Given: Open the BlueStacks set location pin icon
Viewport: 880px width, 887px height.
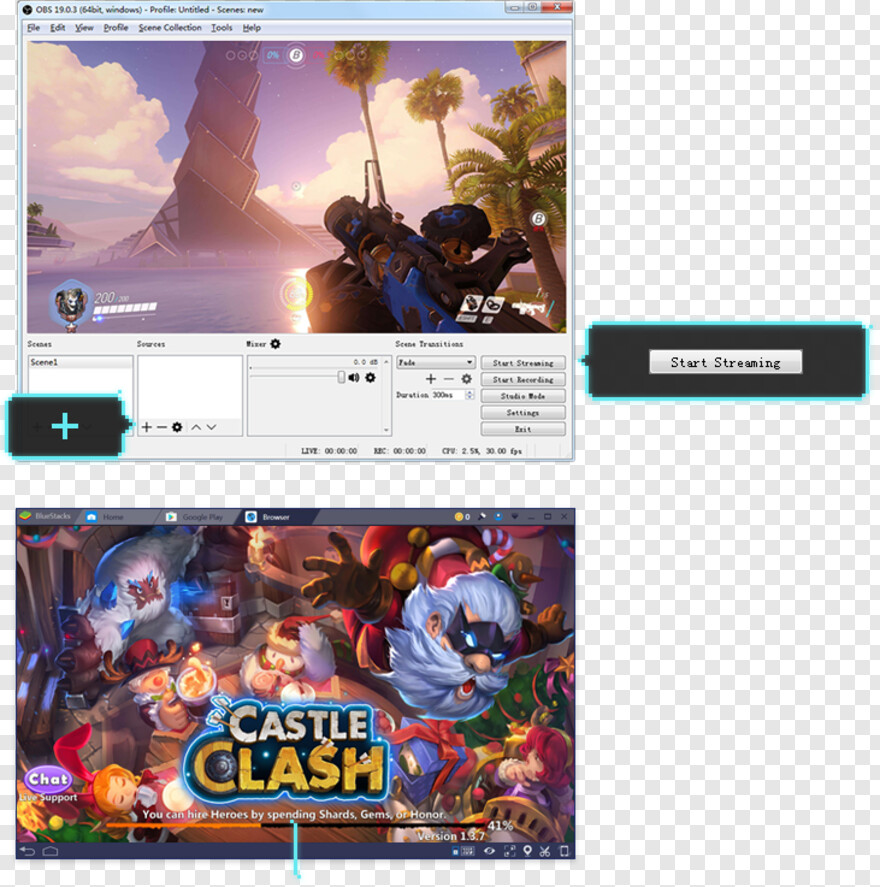Looking at the screenshot, I should click(x=528, y=851).
